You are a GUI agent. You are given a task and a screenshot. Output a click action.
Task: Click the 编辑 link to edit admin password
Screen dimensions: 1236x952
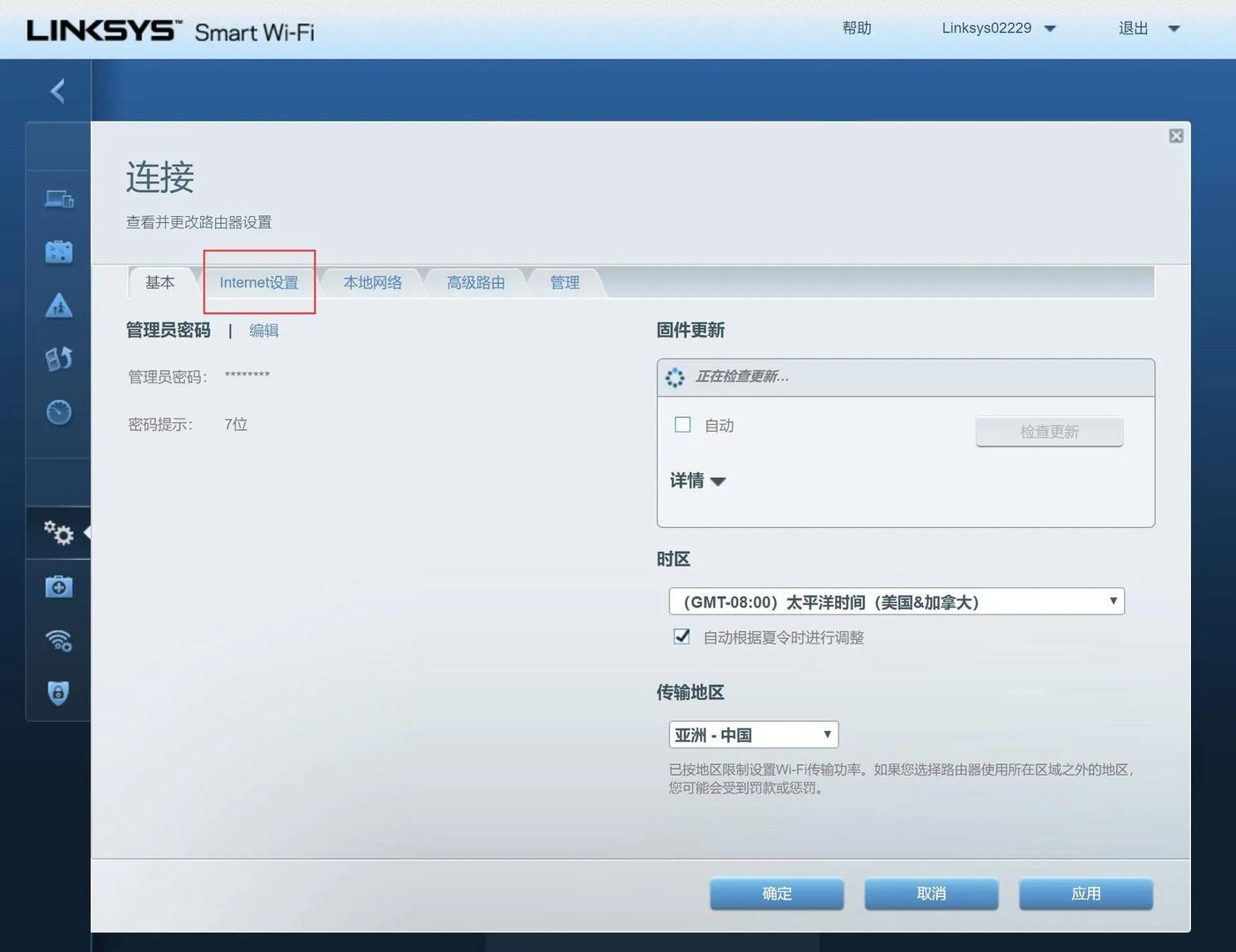(263, 330)
